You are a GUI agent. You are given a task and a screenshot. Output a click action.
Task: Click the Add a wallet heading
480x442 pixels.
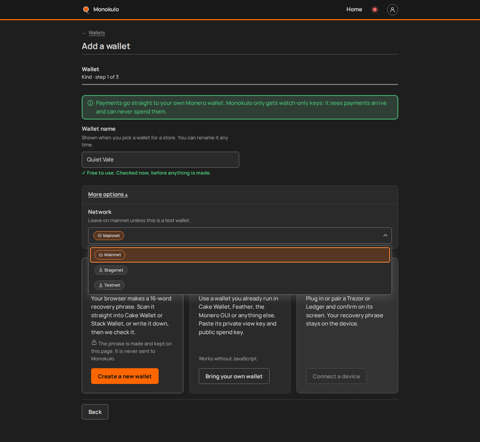[106, 46]
